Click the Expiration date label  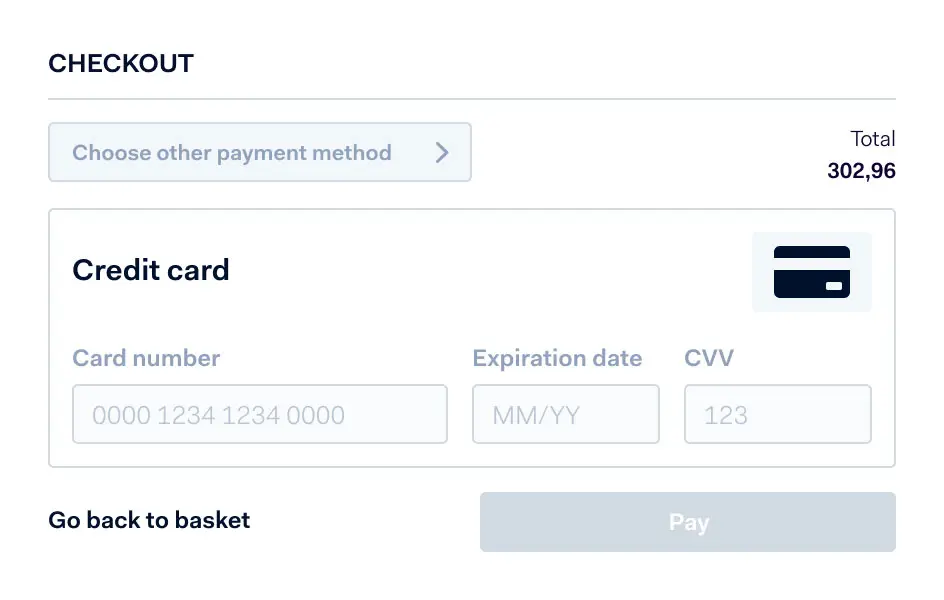[x=557, y=358]
